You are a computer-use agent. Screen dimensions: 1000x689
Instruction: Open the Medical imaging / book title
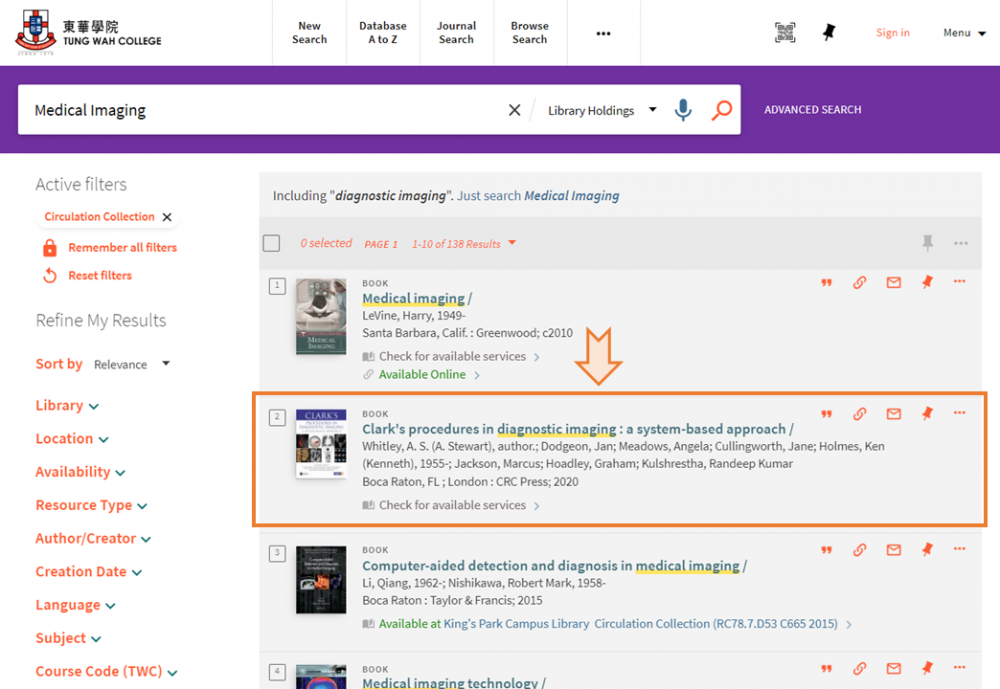coord(417,299)
